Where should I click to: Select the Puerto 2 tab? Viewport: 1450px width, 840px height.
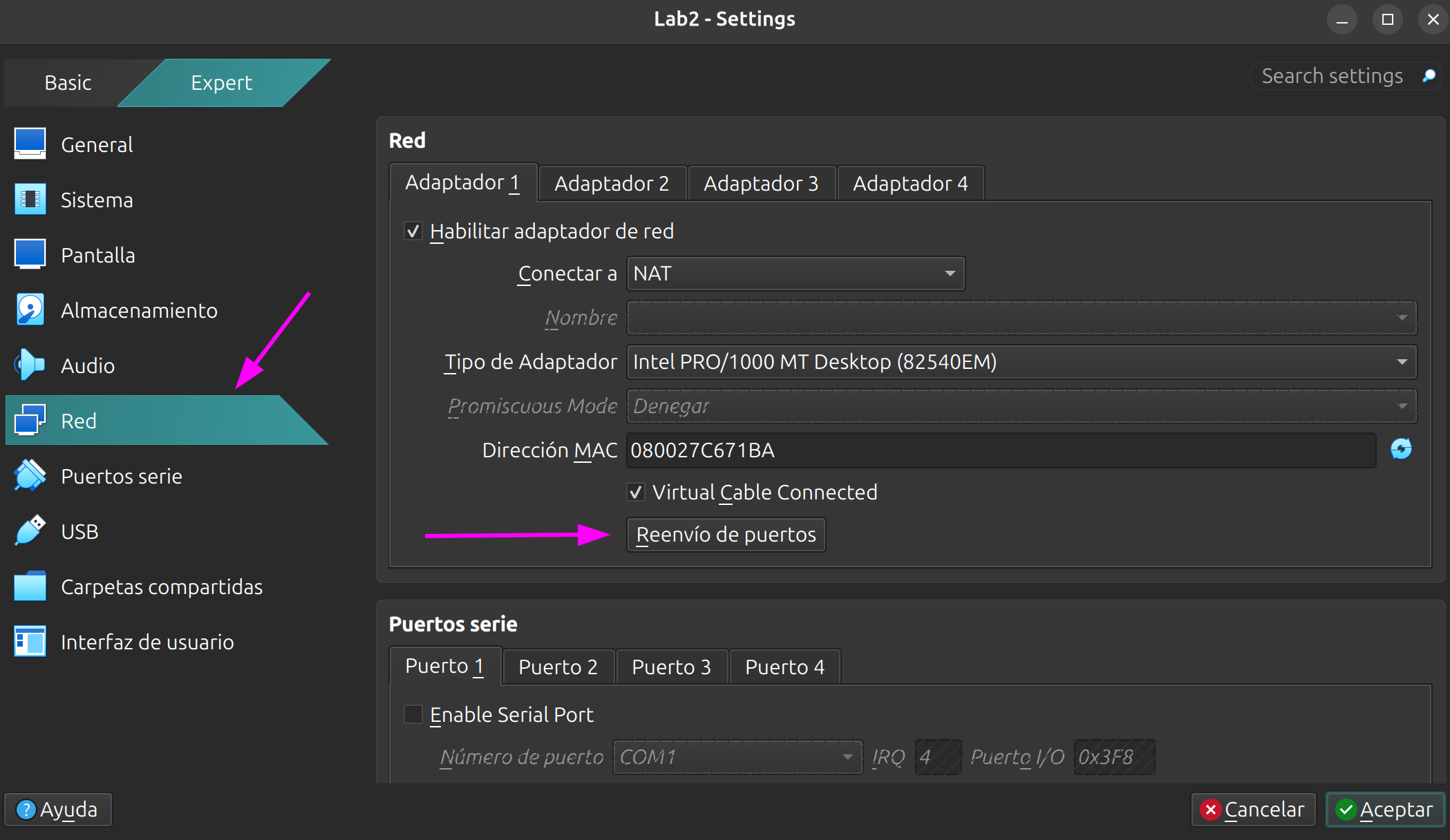558,667
